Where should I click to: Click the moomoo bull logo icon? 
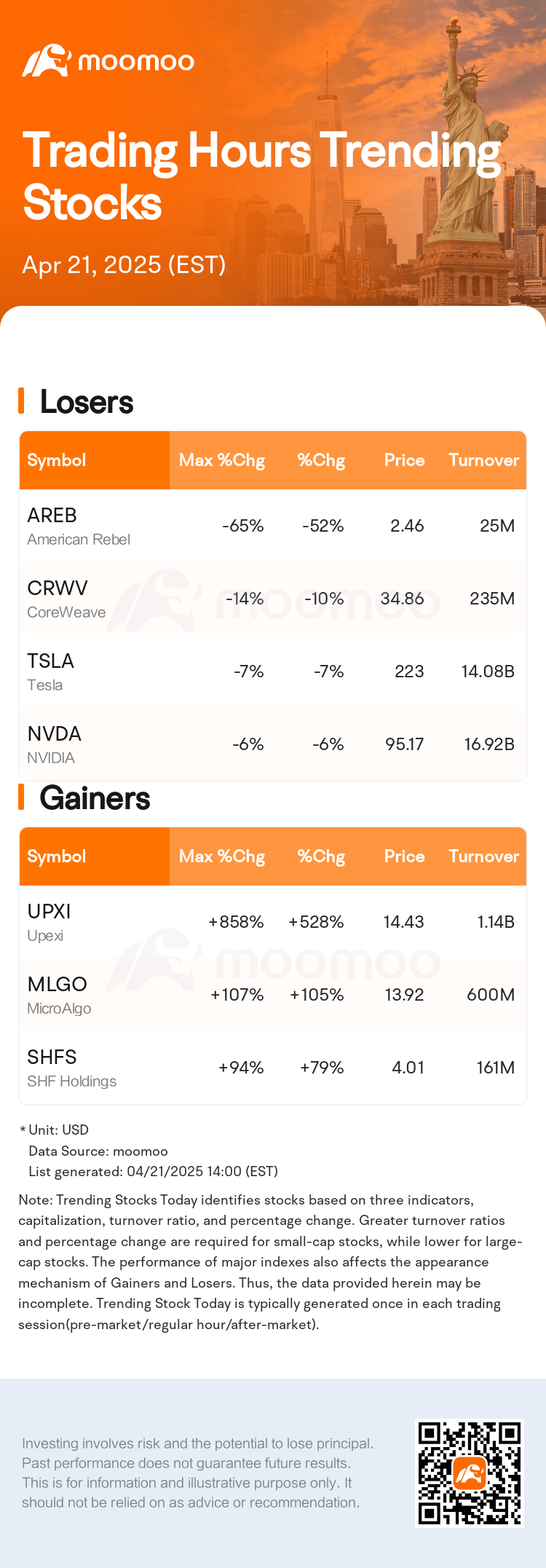(x=46, y=60)
